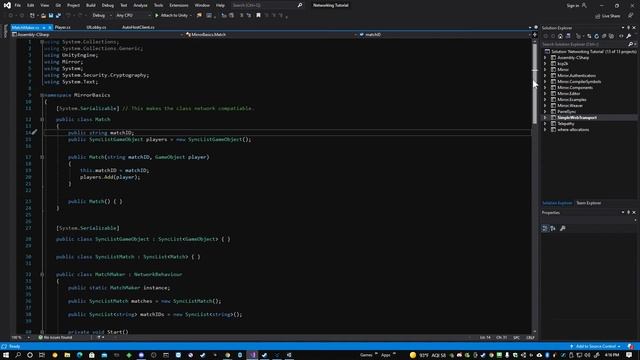Collapse the MatchMaker class block
Viewport: 640px width, 360px height.
click(x=42, y=275)
